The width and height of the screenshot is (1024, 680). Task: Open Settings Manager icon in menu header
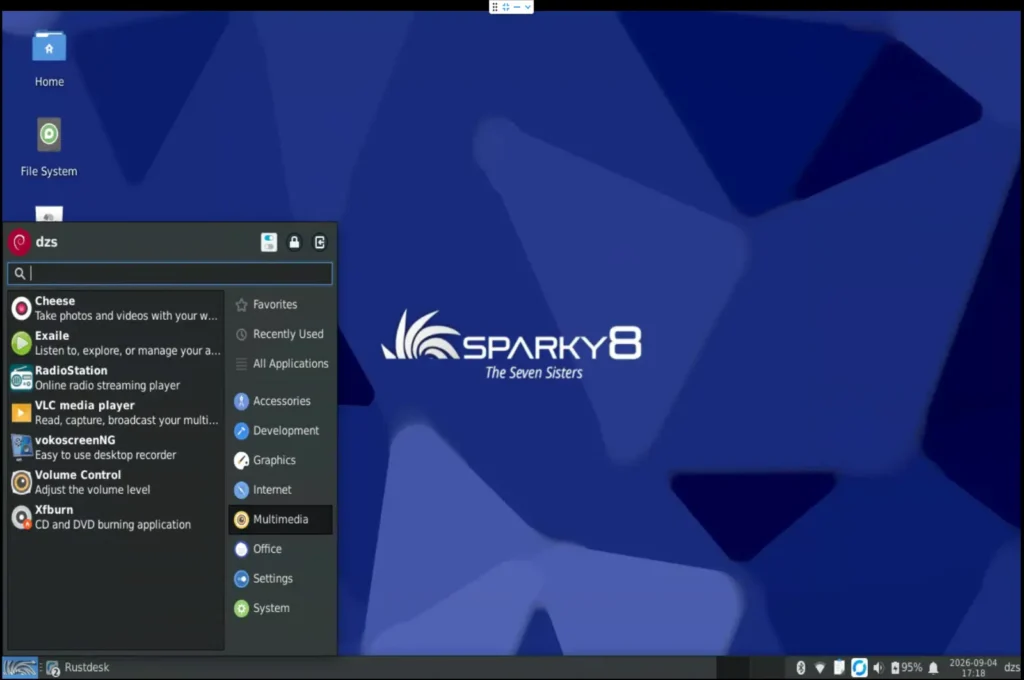point(268,242)
